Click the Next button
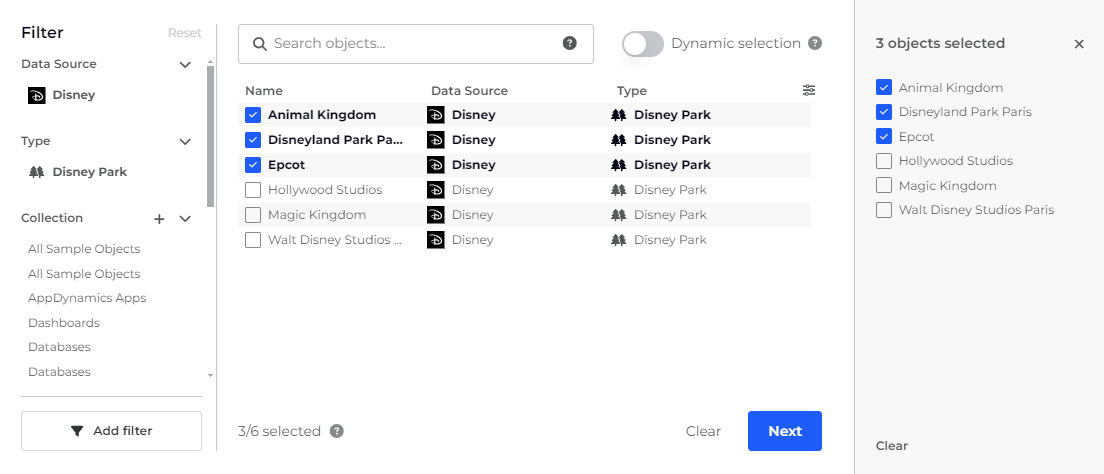 (x=784, y=431)
